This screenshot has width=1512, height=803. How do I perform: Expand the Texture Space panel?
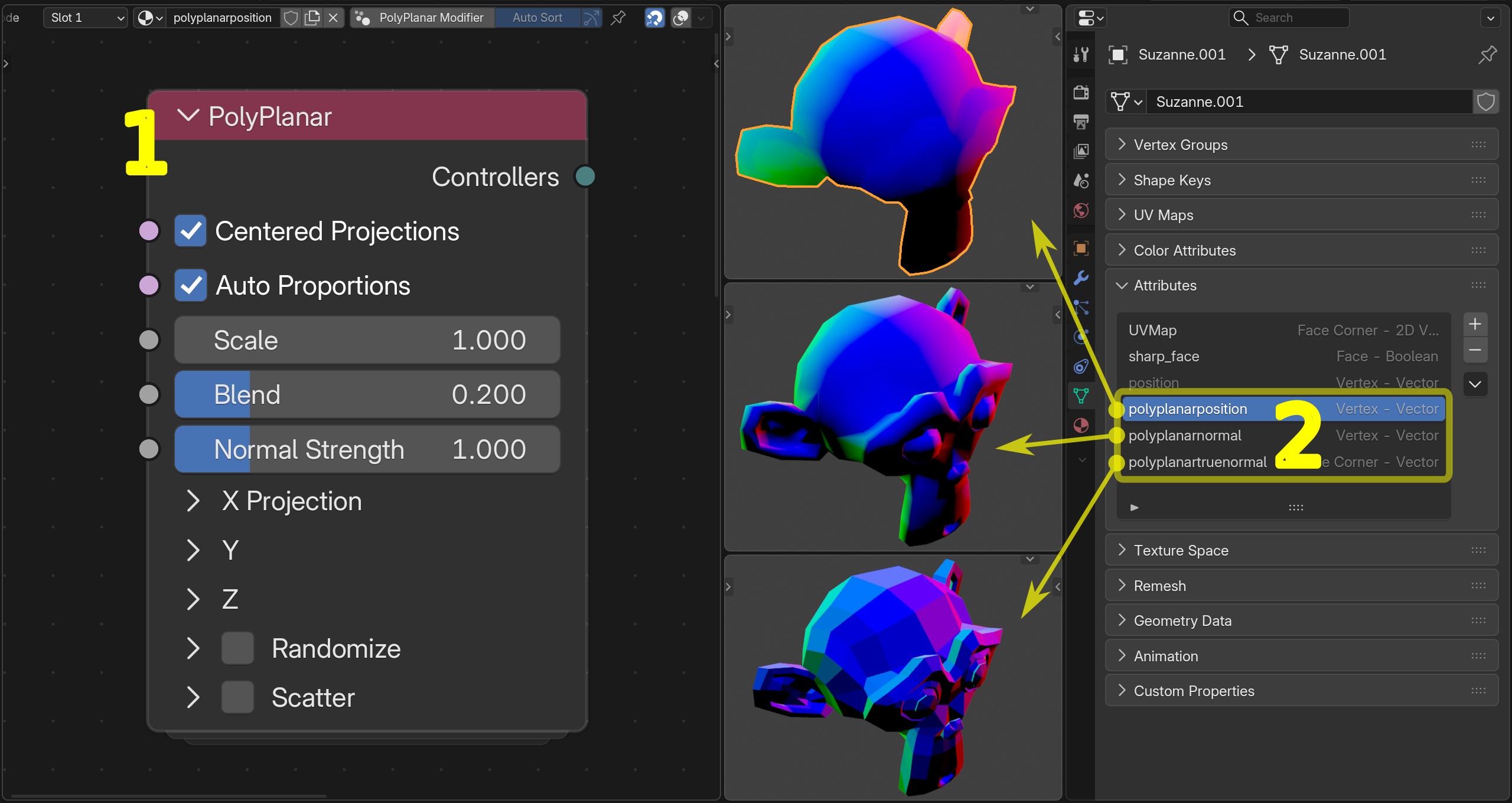point(1301,550)
